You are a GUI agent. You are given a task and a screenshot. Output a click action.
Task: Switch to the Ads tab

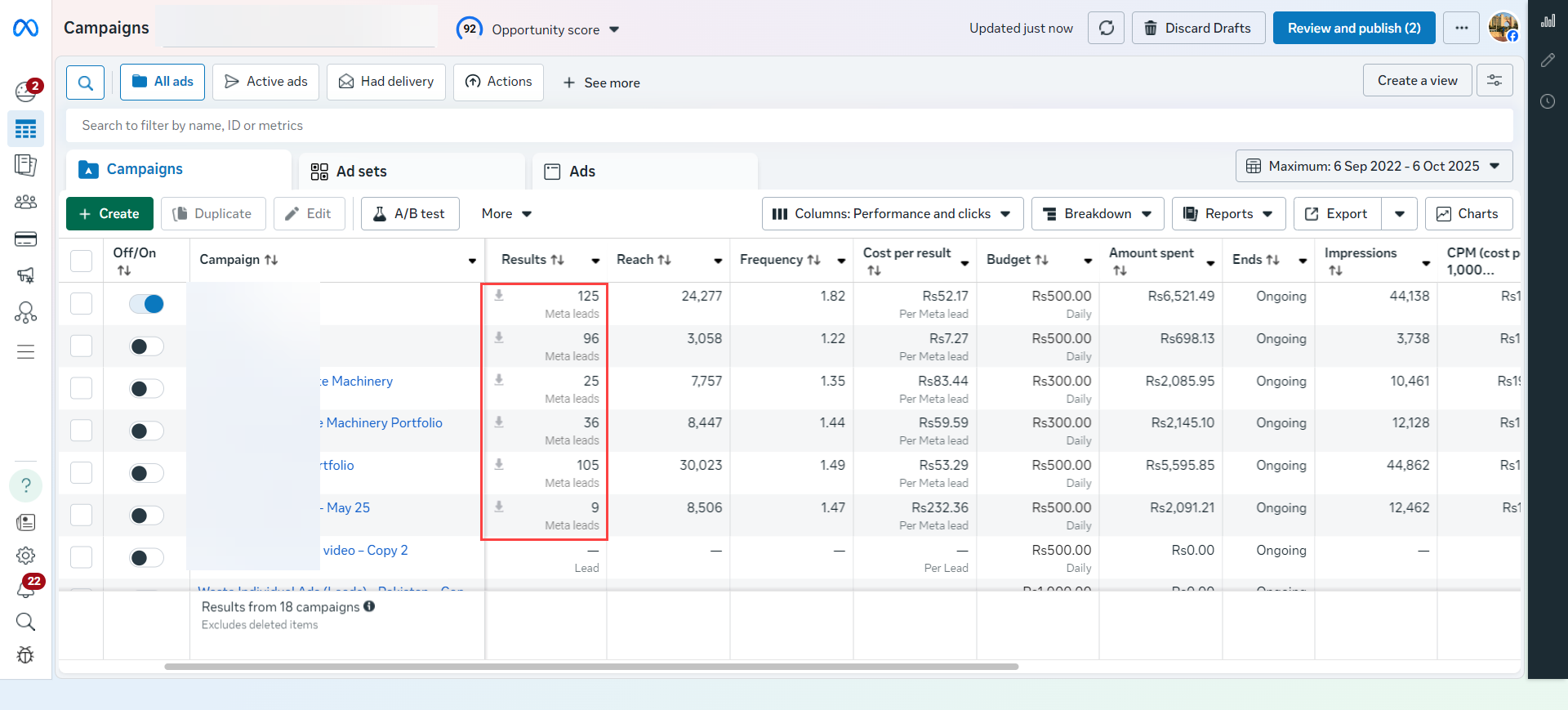tap(581, 172)
